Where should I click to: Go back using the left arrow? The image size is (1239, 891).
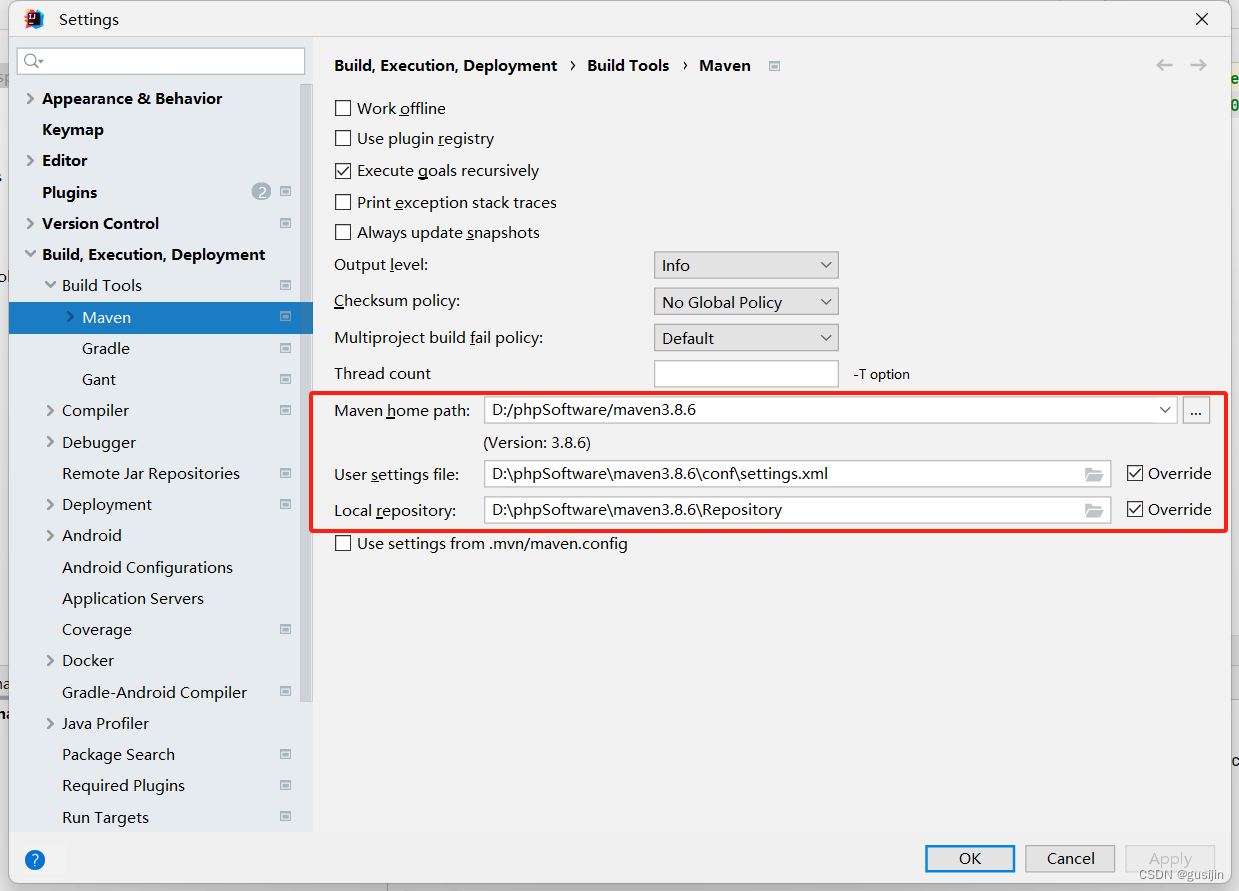pos(1164,65)
